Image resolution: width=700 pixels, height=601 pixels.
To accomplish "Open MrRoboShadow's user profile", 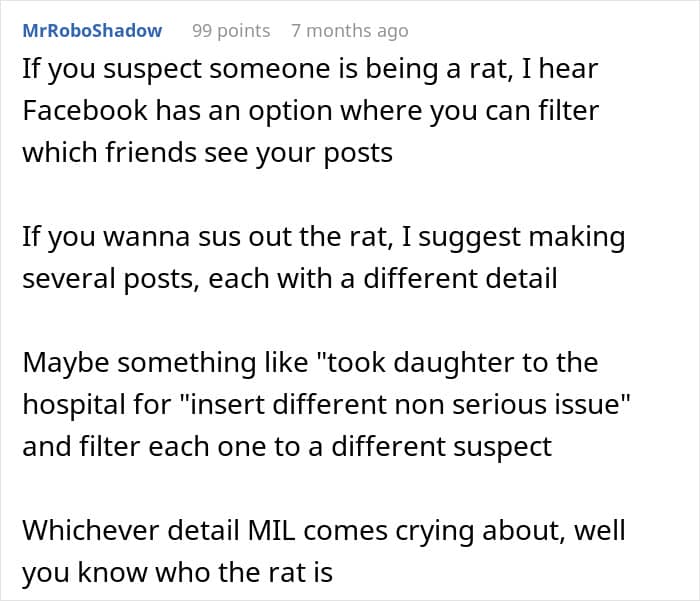I will click(x=92, y=31).
